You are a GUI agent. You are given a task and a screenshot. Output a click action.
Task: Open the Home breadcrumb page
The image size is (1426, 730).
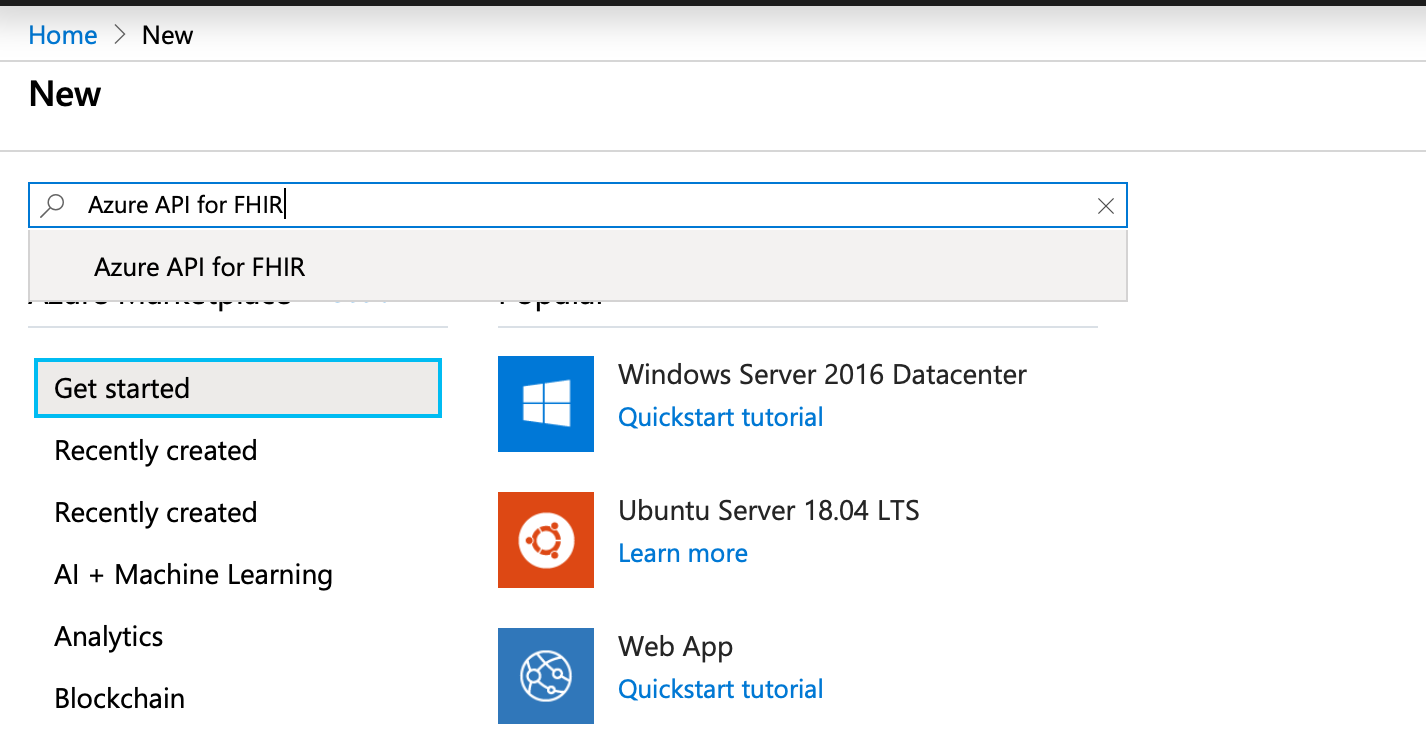tap(62, 34)
